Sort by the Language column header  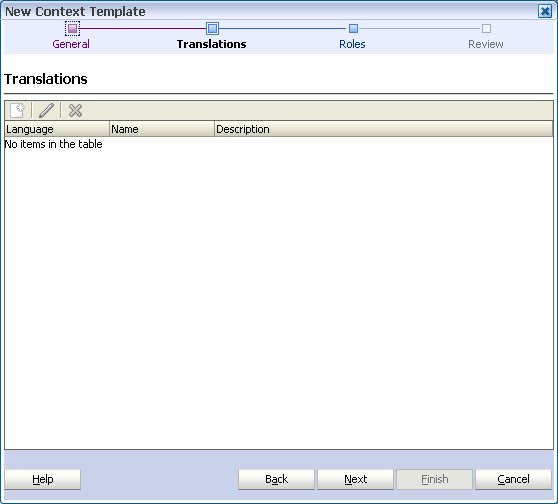point(57,129)
